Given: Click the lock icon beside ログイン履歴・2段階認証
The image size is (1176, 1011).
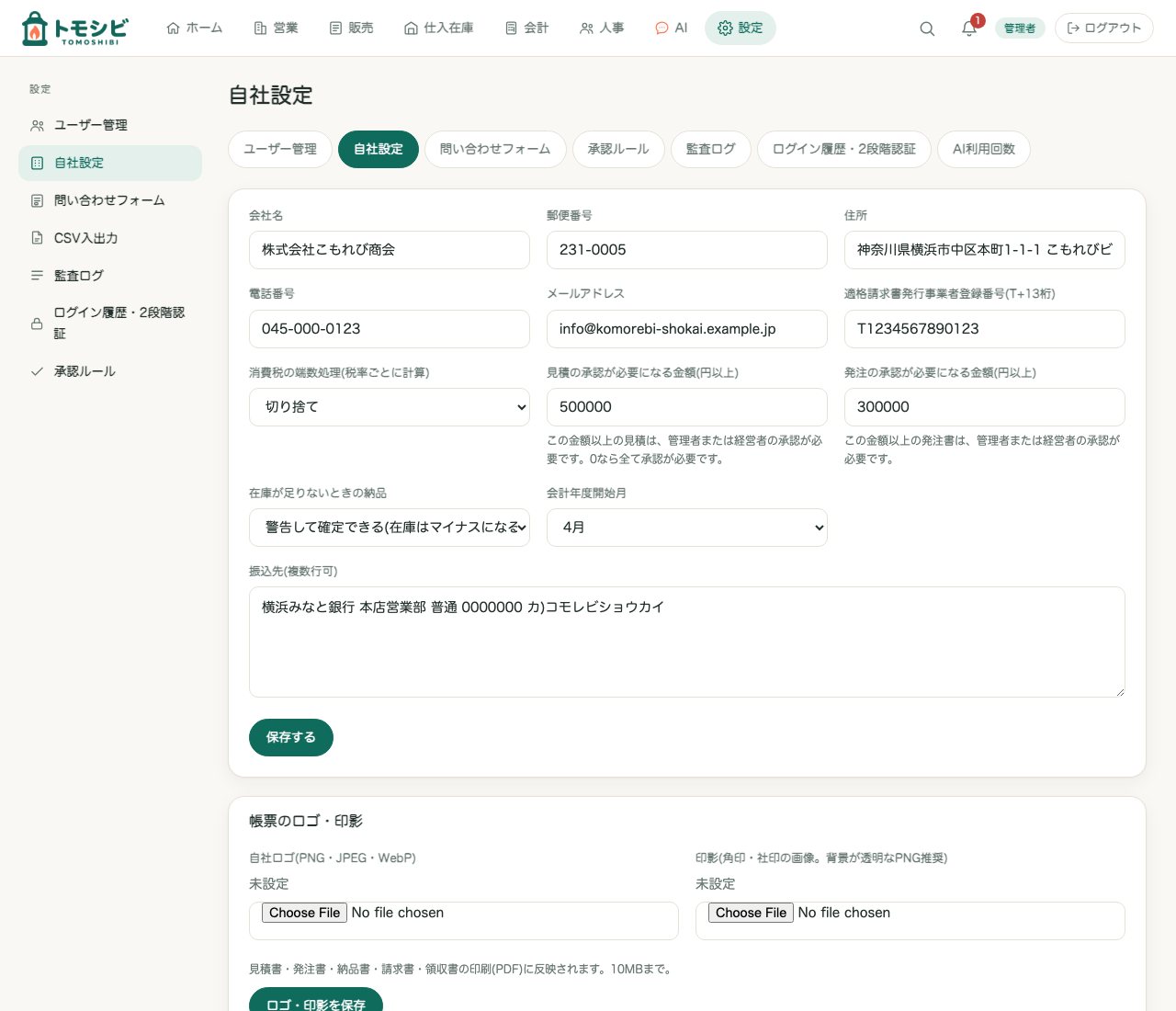Looking at the screenshot, I should 37,324.
